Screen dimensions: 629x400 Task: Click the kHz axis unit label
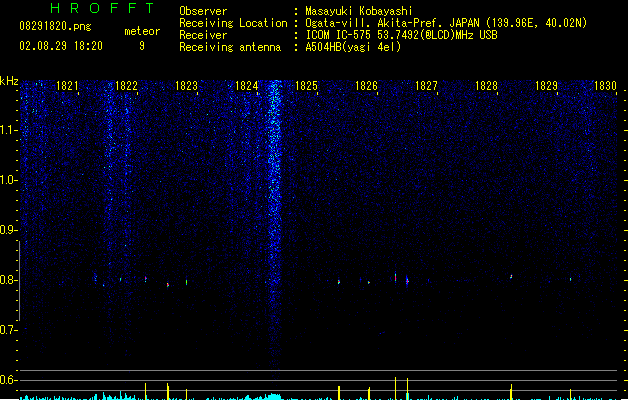9,81
